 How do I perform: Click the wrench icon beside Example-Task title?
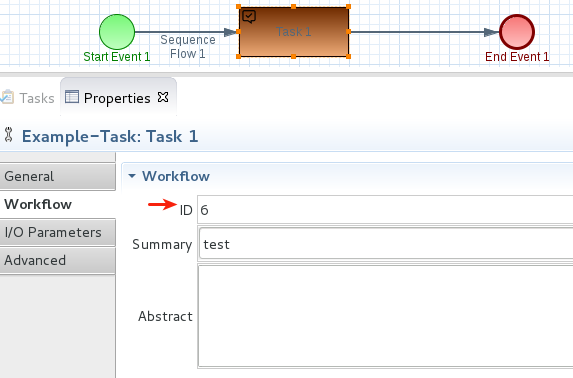coord(8,135)
